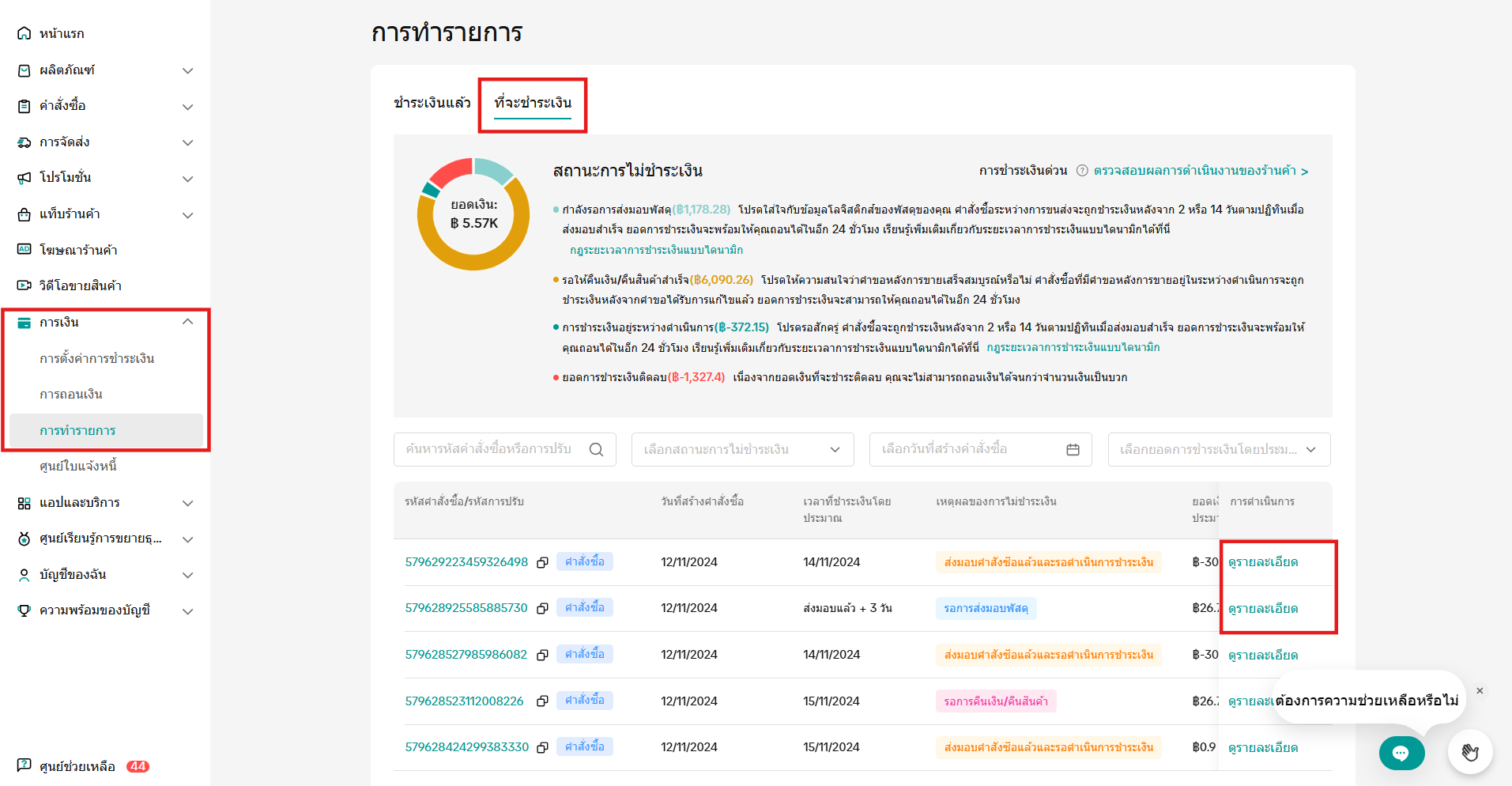1512x786 pixels.
Task: Open the estimated payment amount dropdown
Action: 1218,449
